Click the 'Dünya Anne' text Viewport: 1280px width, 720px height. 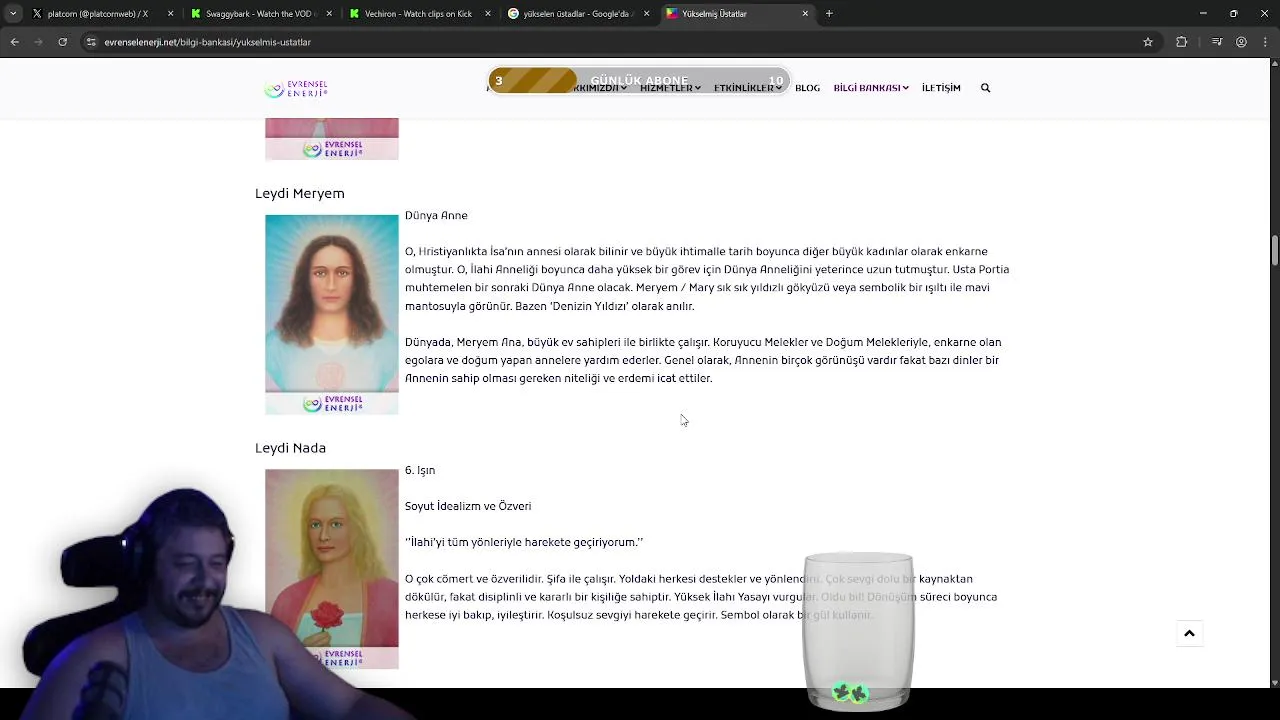436,215
